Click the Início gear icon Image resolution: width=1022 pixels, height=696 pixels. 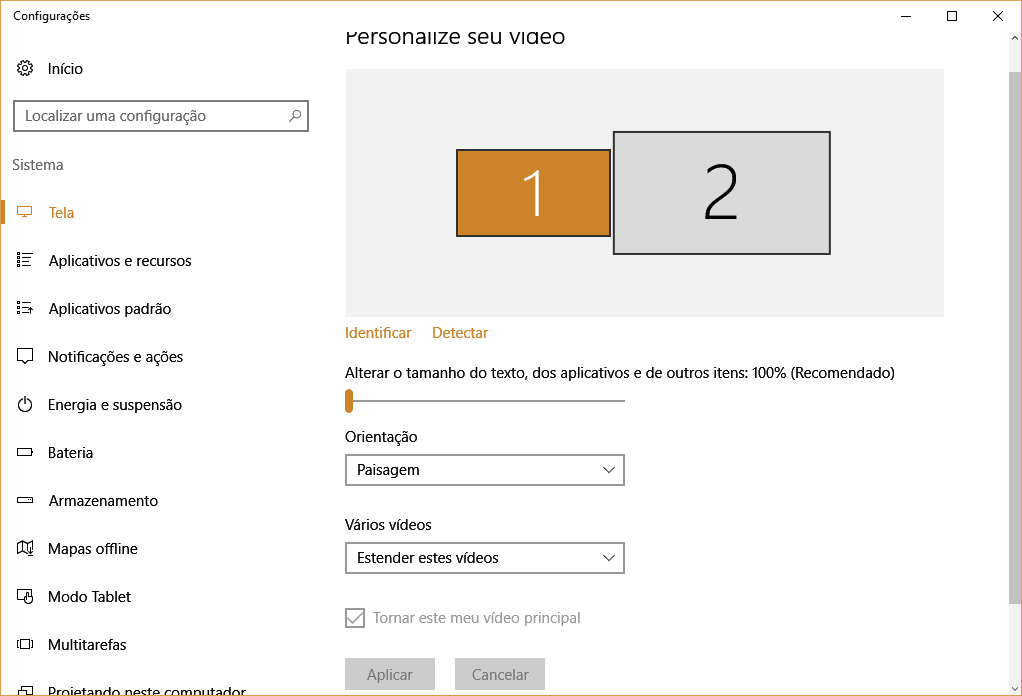(25, 68)
